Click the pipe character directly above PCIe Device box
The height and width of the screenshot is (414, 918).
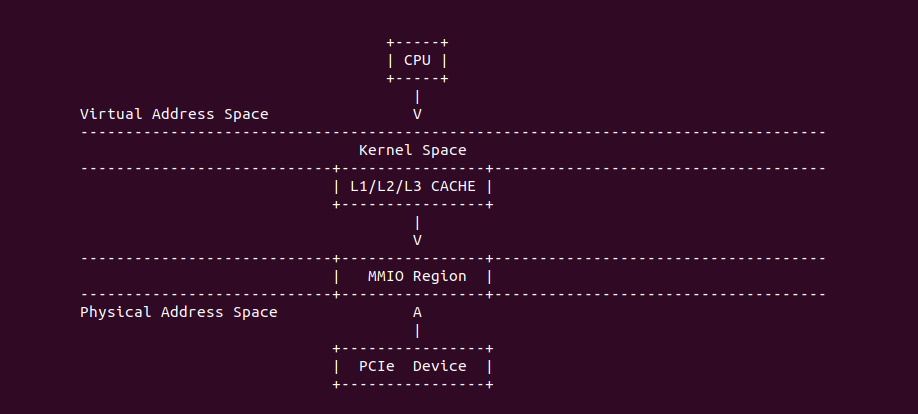click(417, 330)
